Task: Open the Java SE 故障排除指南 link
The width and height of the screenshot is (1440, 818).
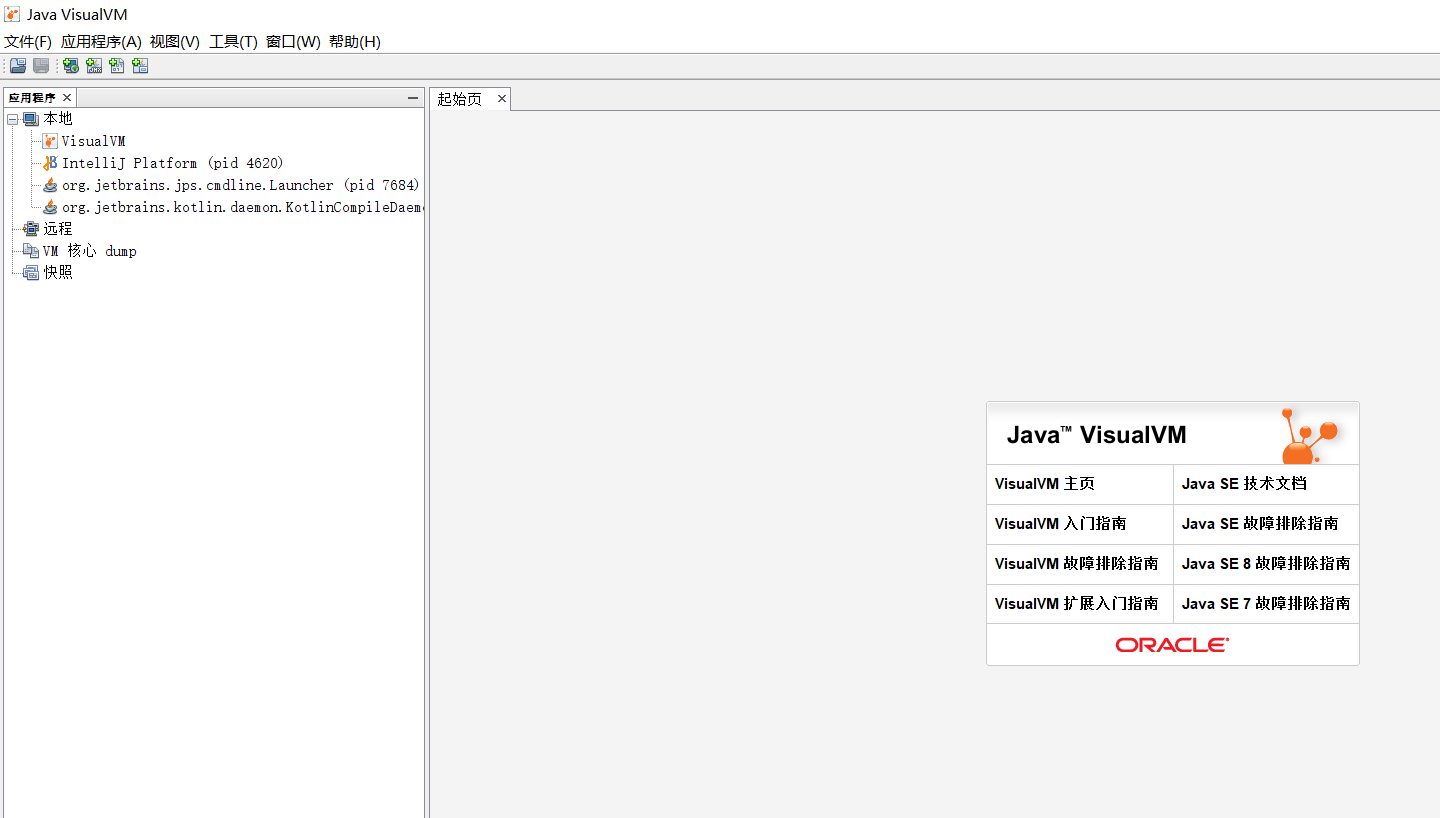Action: coord(1260,524)
